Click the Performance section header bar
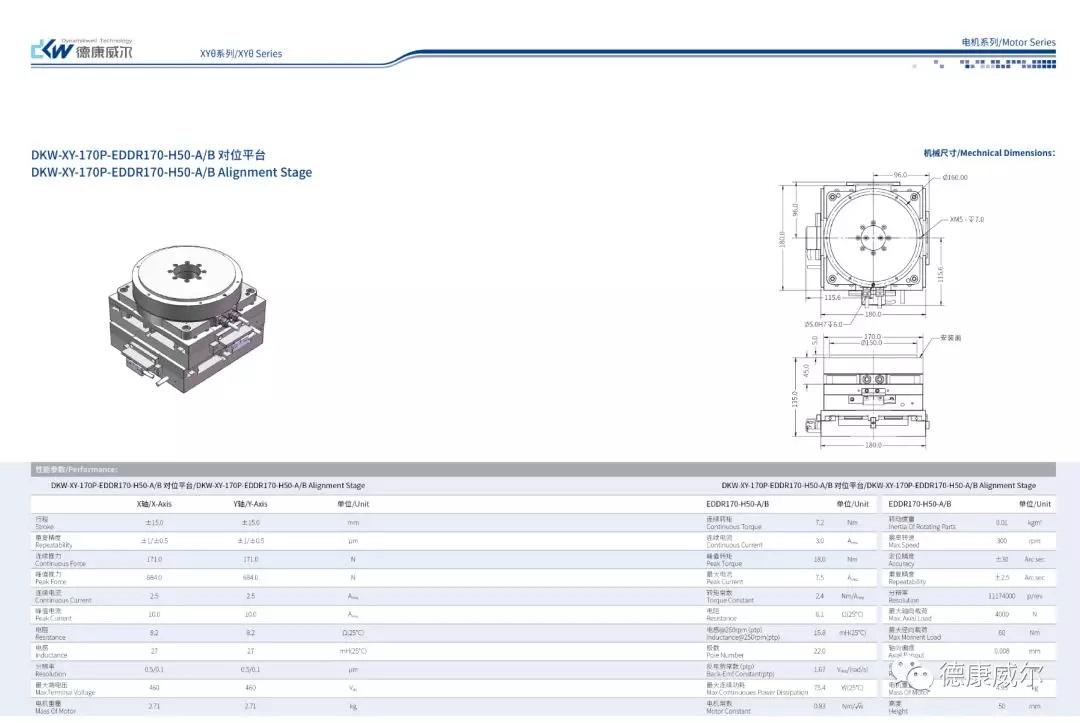 [540, 469]
